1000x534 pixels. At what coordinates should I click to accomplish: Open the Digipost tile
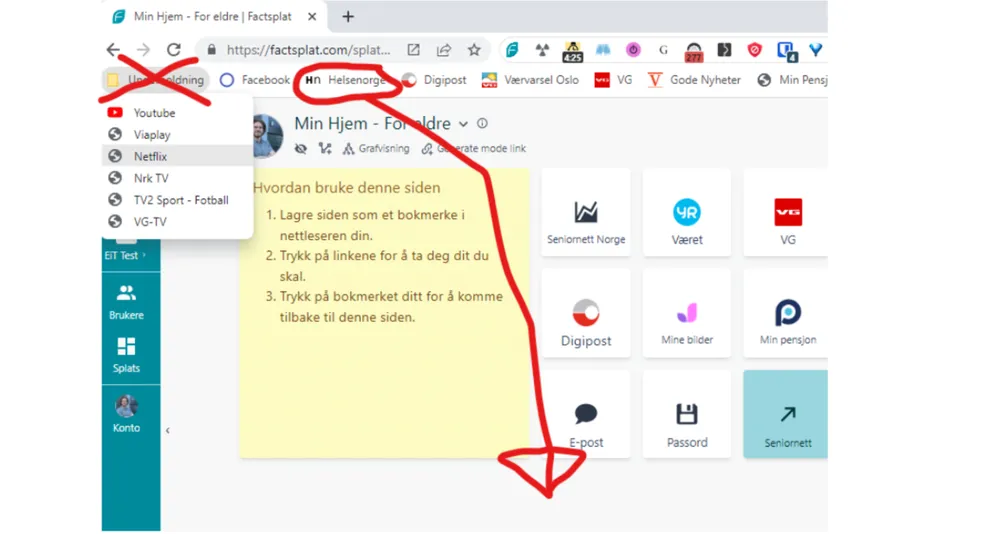tap(585, 321)
